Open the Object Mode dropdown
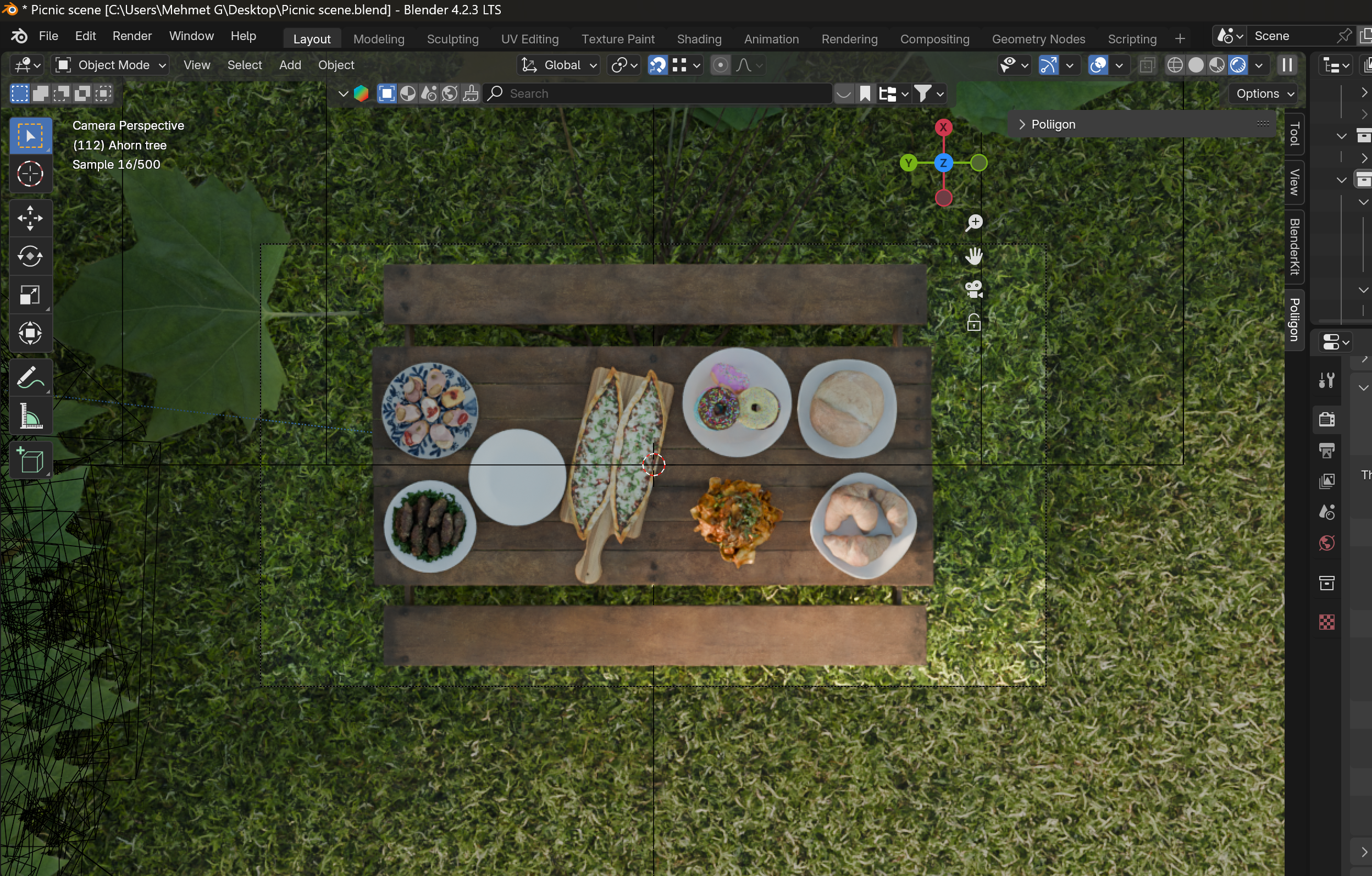The height and width of the screenshot is (876, 1372). point(111,65)
